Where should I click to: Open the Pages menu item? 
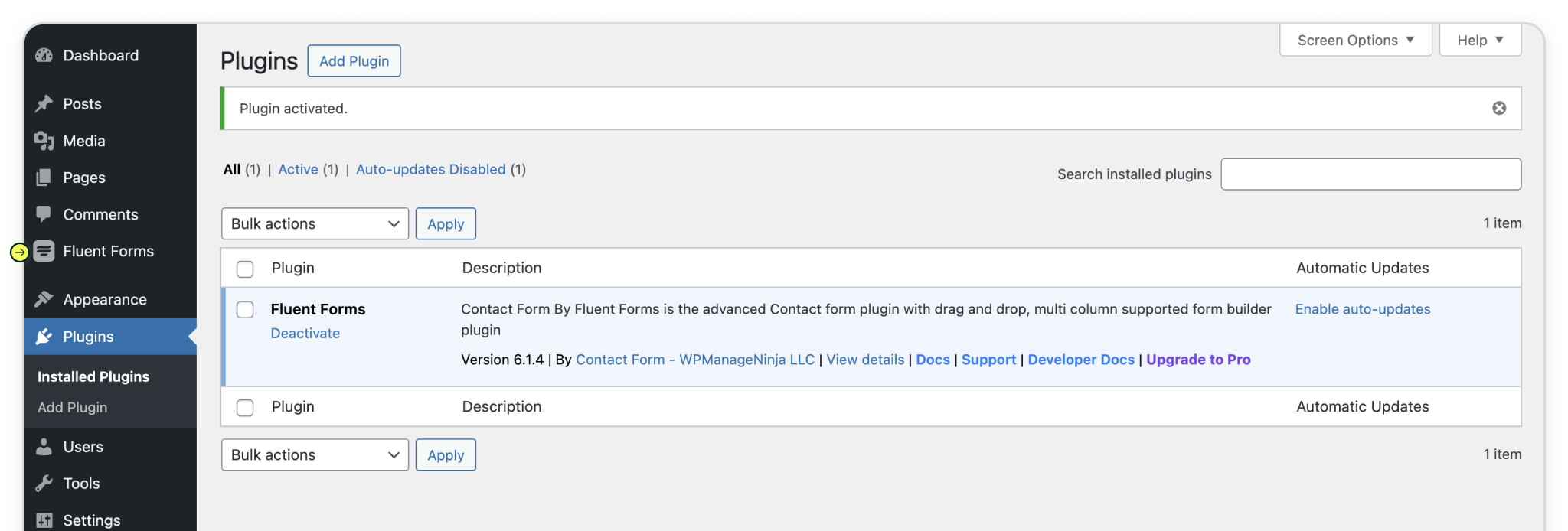[84, 178]
